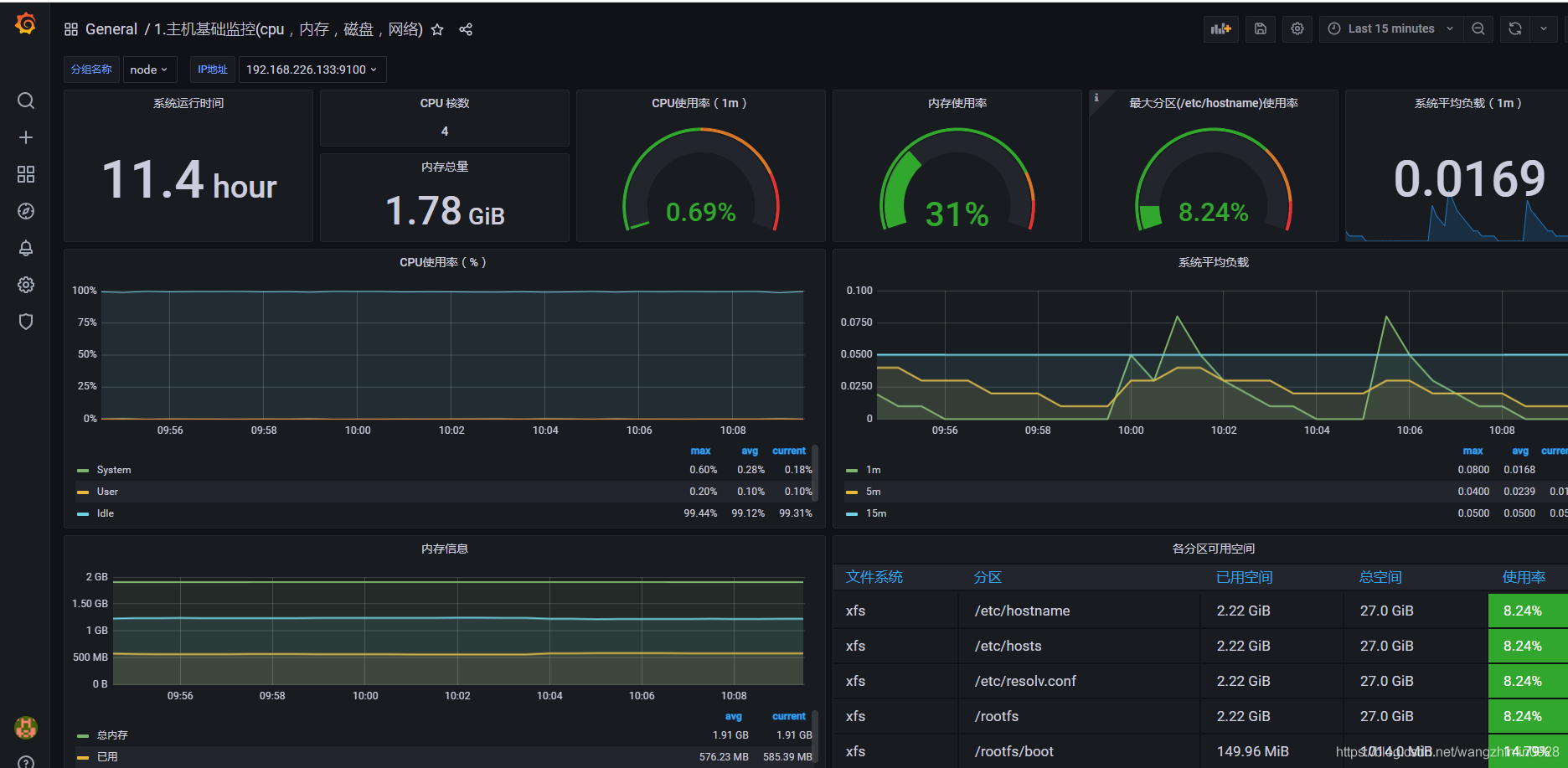The width and height of the screenshot is (1568, 768).
Task: Open Server Admin shield icon
Action: click(25, 322)
